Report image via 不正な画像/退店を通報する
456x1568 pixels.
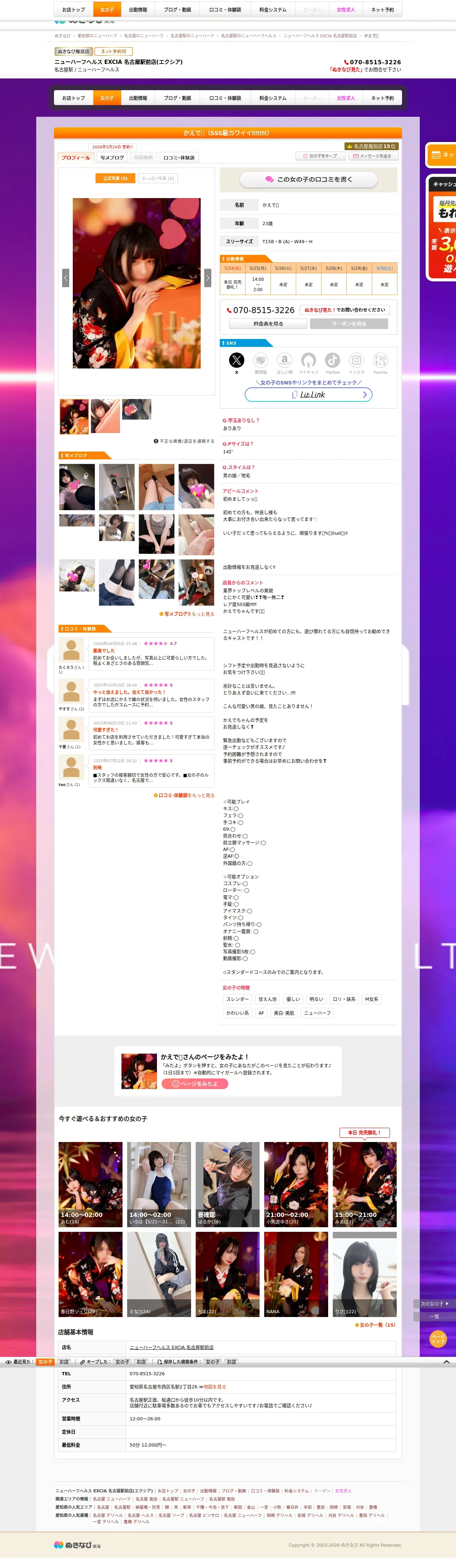point(184,441)
